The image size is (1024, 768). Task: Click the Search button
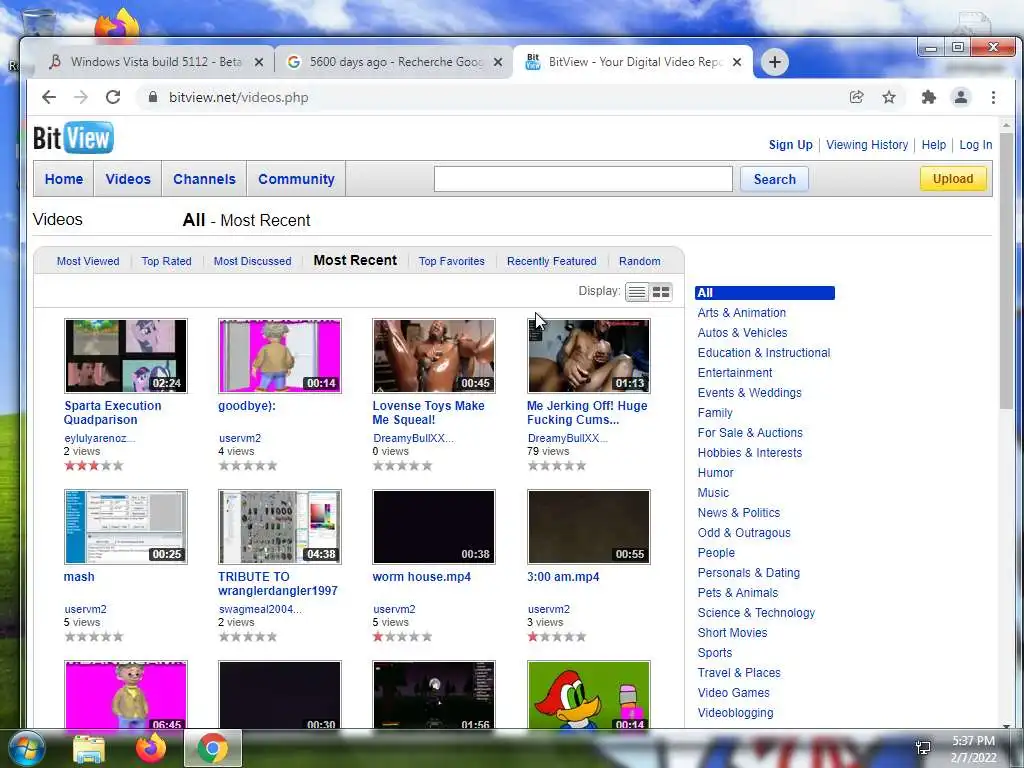pyautogui.click(x=775, y=179)
